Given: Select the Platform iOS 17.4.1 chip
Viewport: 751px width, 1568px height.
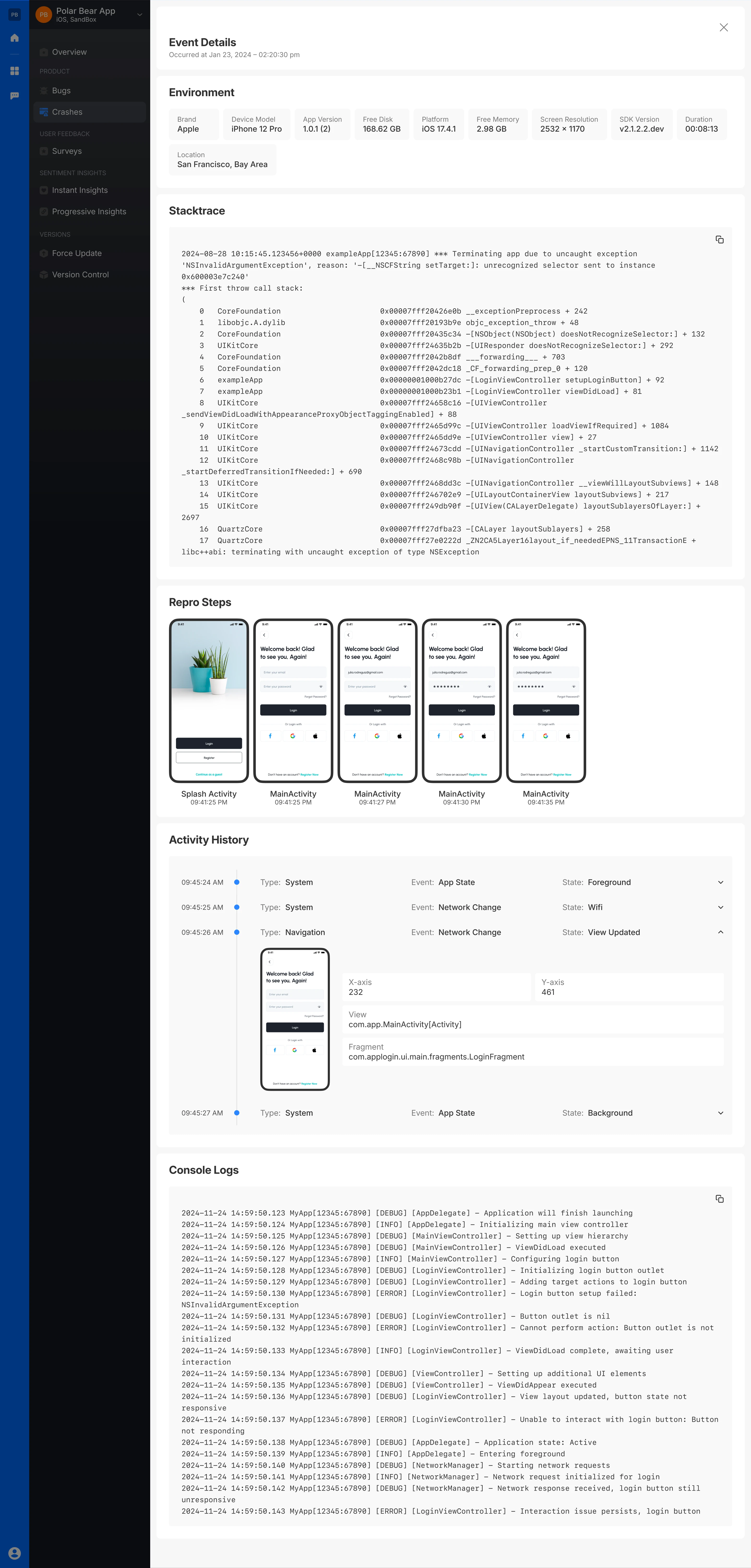Looking at the screenshot, I should [439, 124].
